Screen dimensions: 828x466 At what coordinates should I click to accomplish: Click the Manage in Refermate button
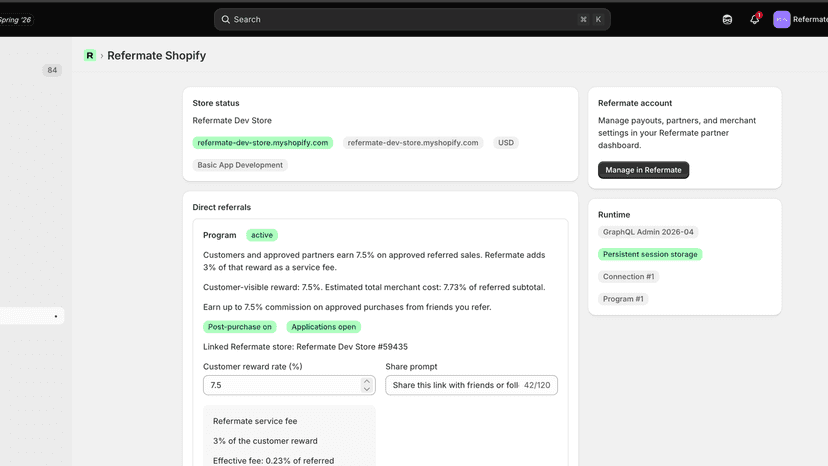(643, 170)
